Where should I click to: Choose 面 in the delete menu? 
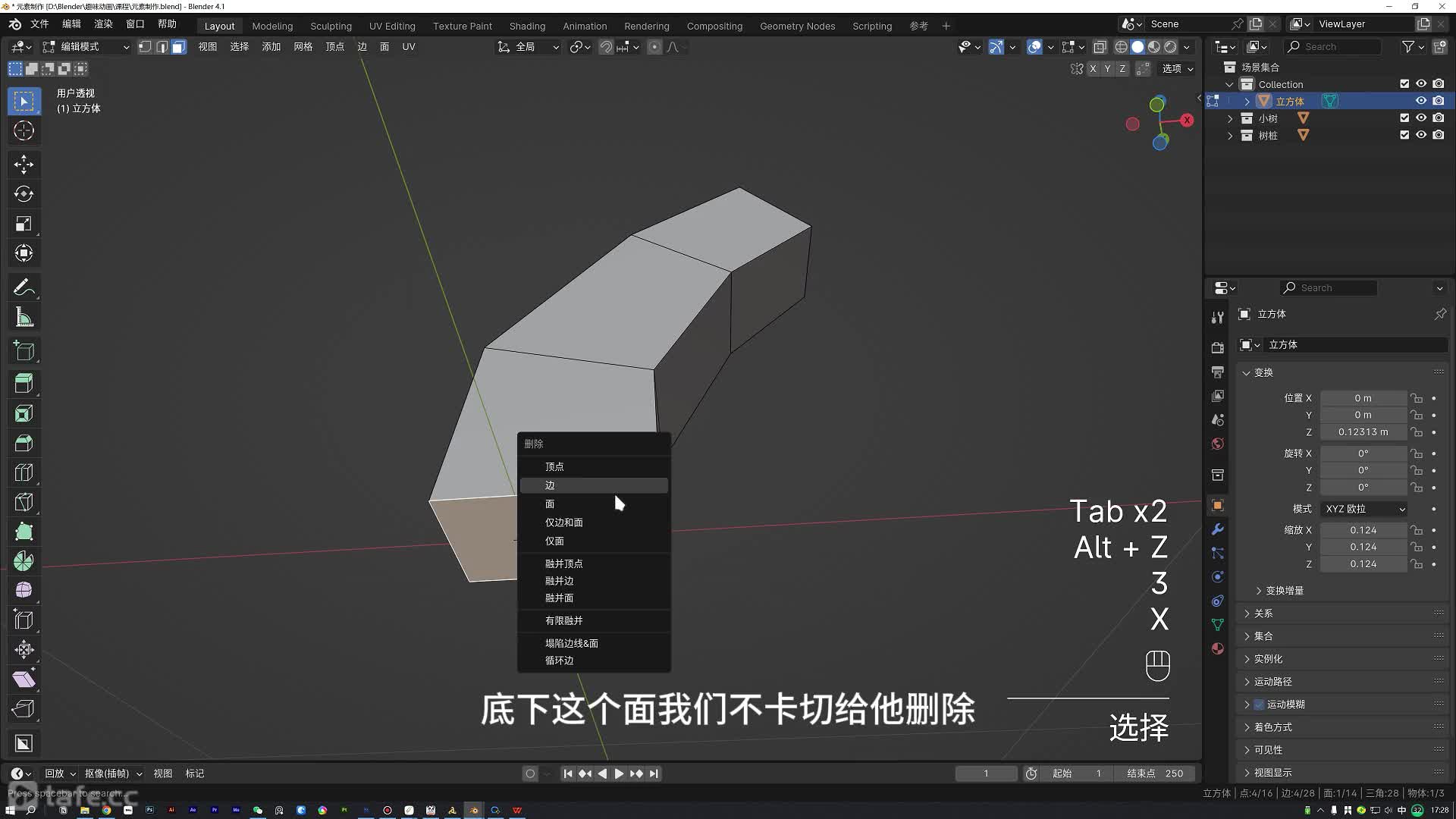[594, 504]
